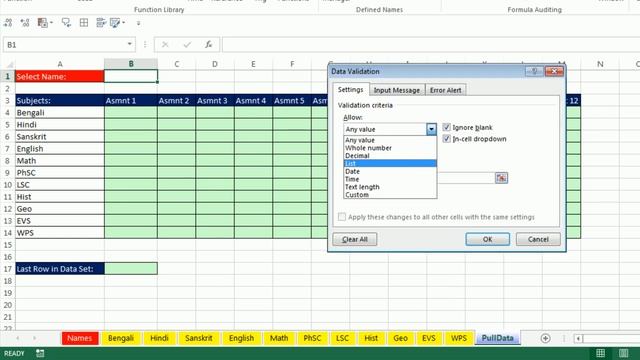The height and width of the screenshot is (360, 640).
Task: Open the Hist sheet tab
Action: (371, 338)
